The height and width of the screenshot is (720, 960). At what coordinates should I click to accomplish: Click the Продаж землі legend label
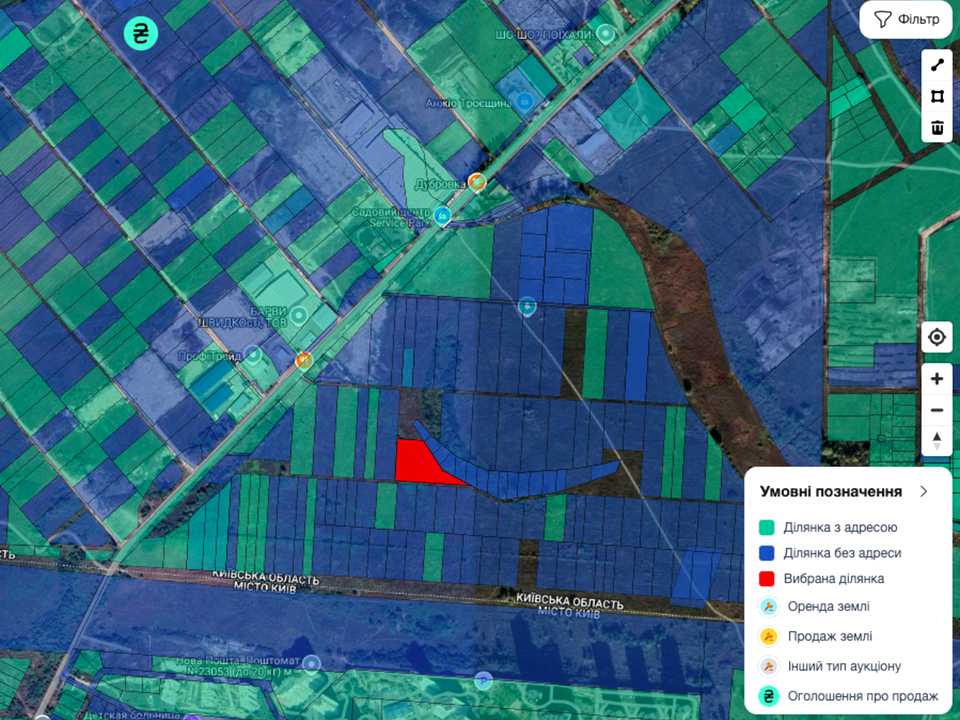(830, 636)
